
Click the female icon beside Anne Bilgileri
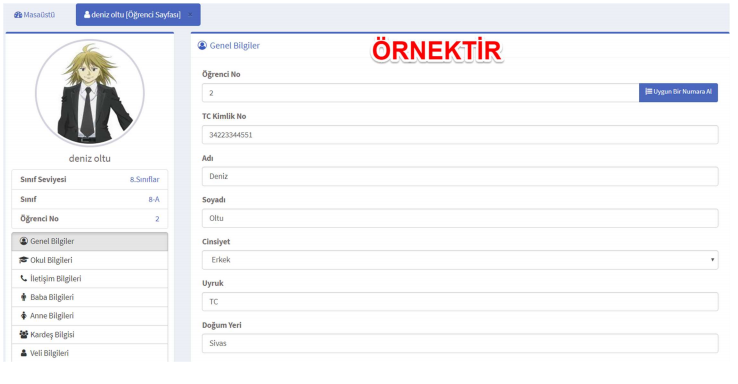click(24, 315)
